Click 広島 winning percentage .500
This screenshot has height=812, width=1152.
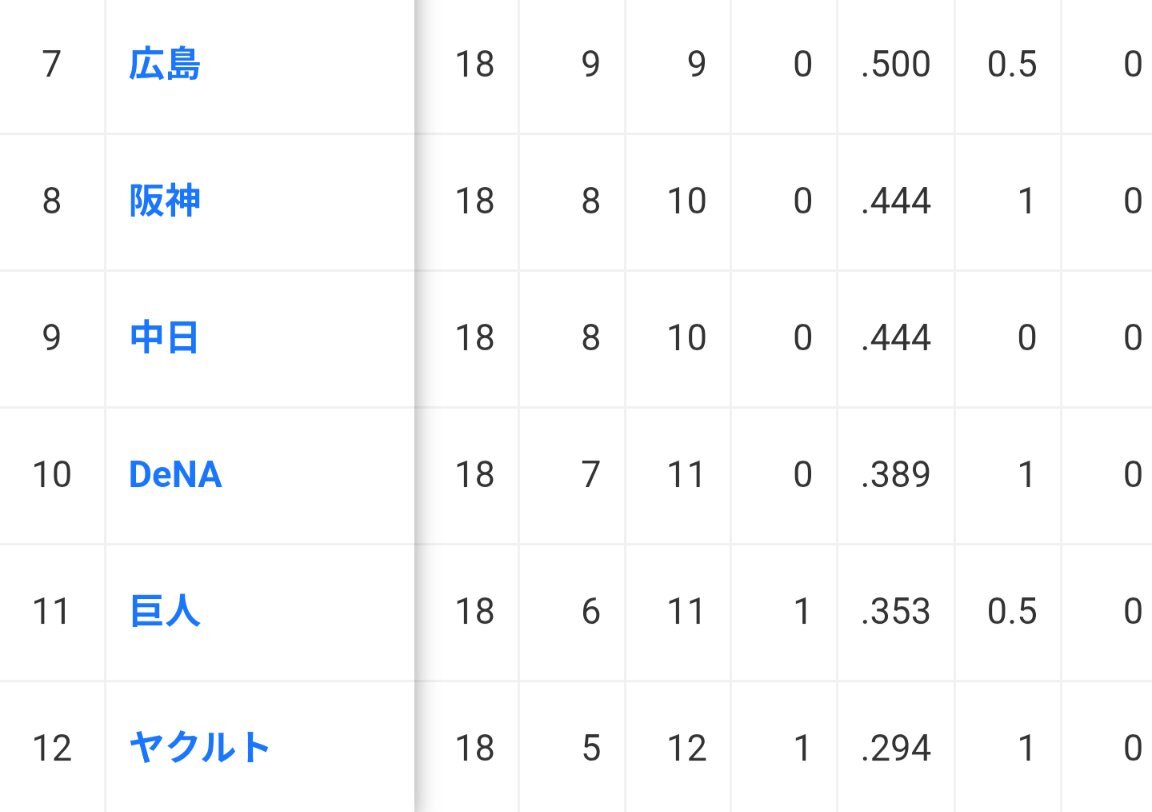896,65
